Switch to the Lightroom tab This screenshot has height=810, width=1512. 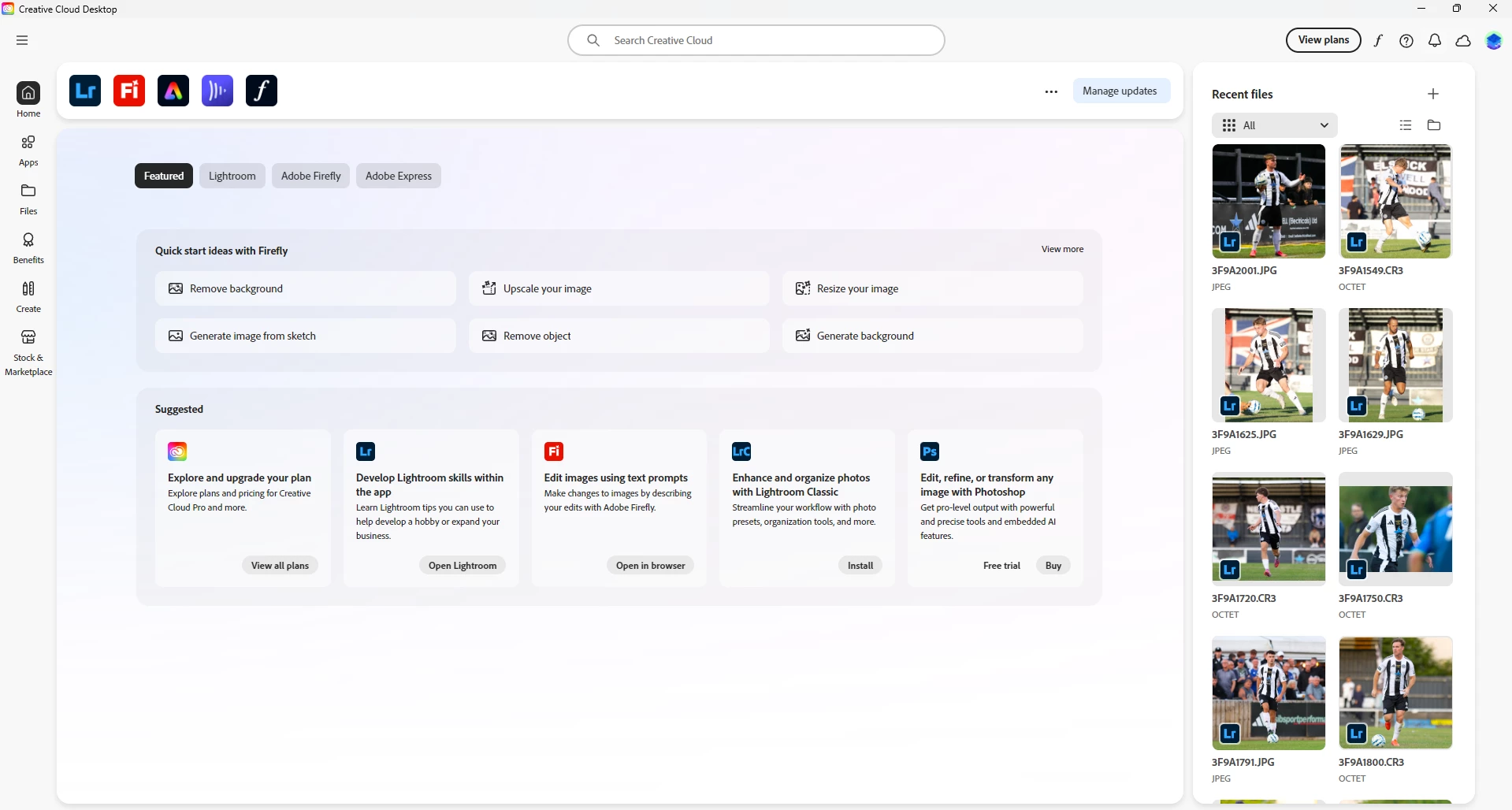point(232,176)
